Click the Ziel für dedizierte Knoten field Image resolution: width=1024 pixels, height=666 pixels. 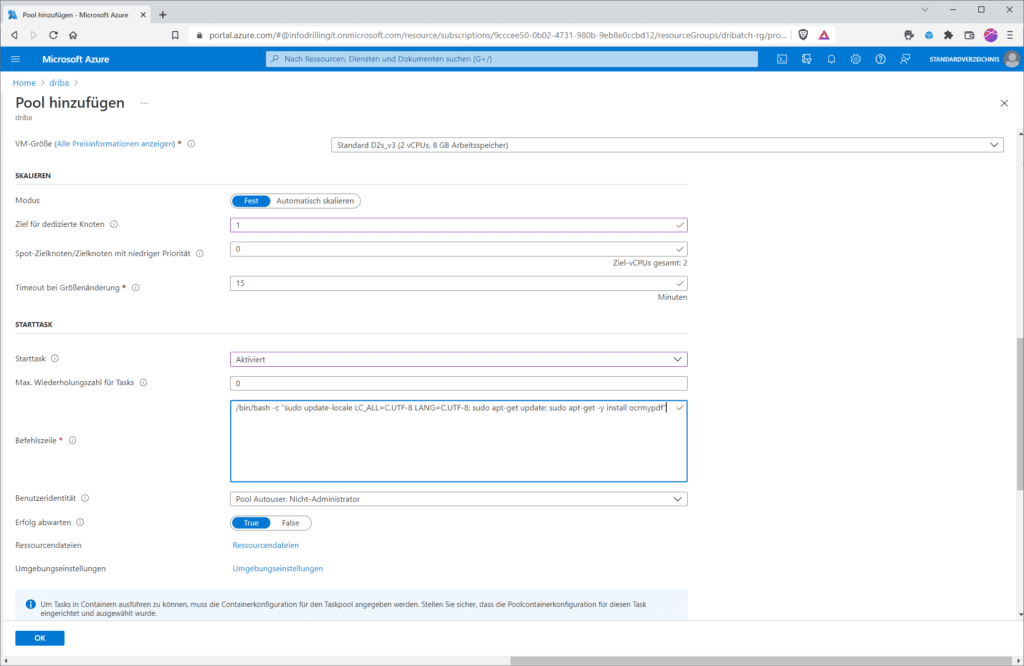[x=458, y=225]
